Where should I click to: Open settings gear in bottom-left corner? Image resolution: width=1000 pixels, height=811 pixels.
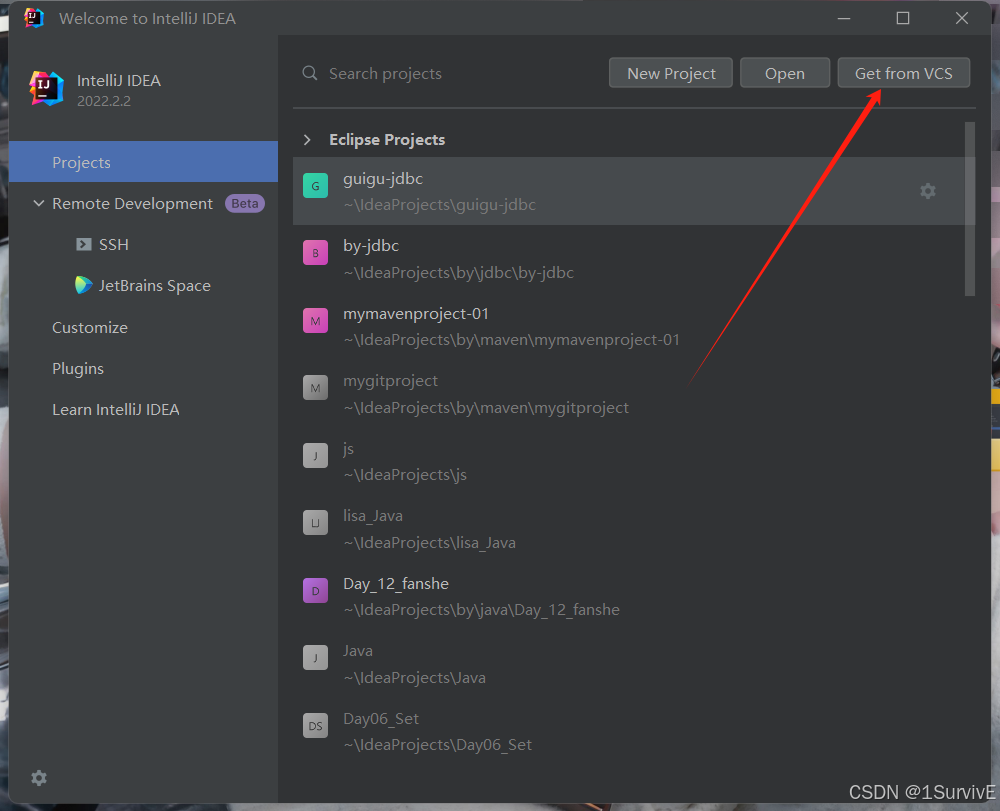point(39,778)
